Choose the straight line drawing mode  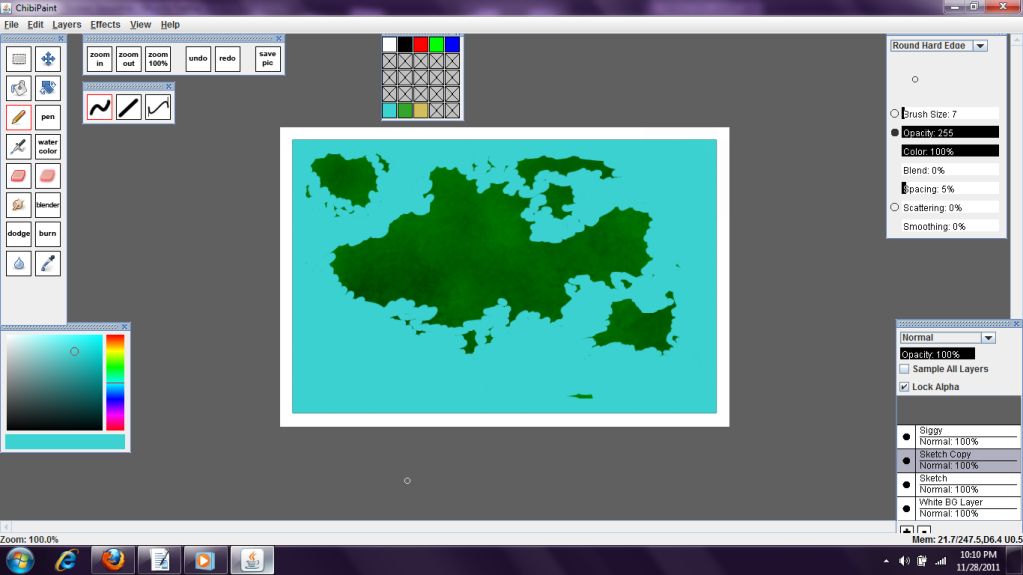(128, 107)
